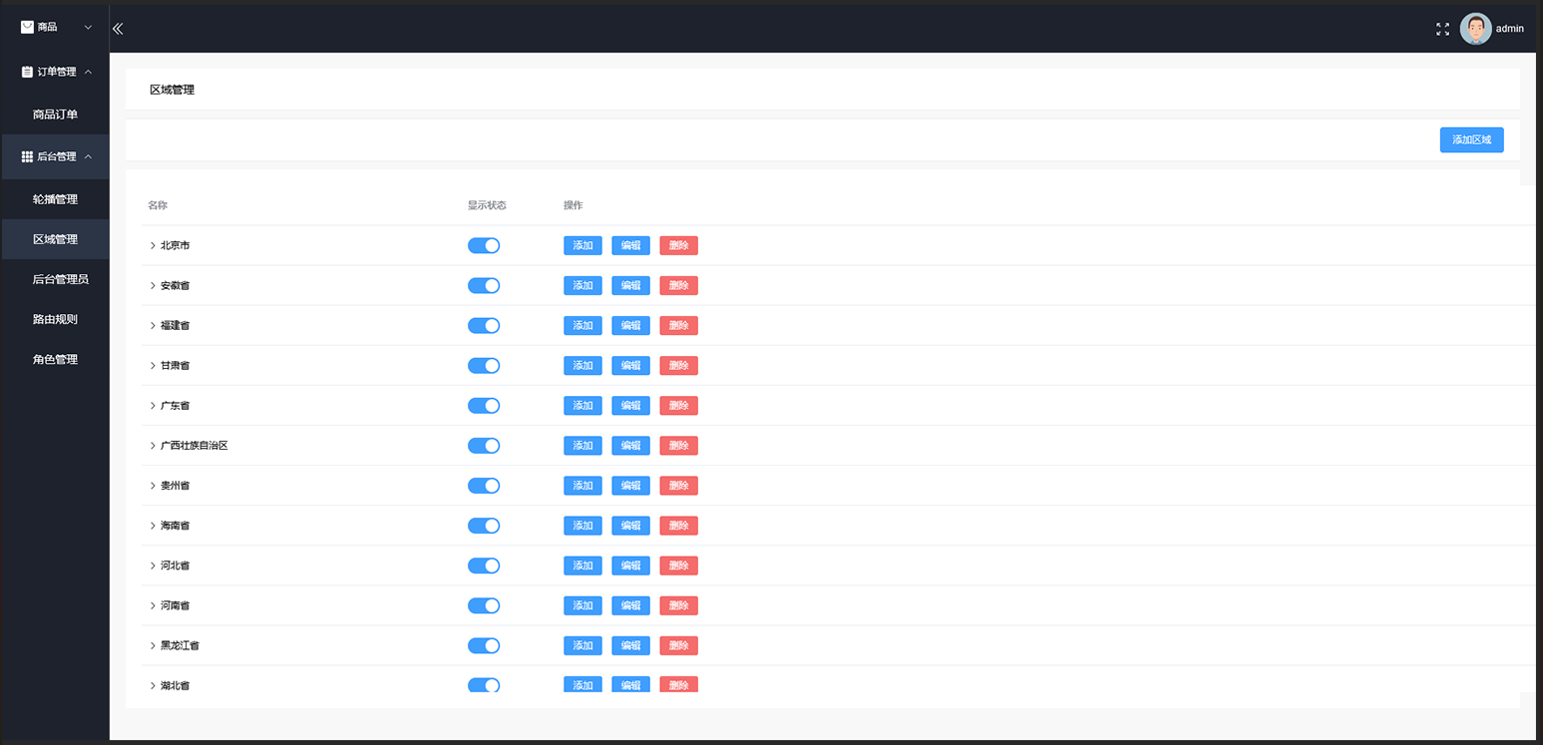
Task: Click 添加 button for 安徽省
Action: 583,285
